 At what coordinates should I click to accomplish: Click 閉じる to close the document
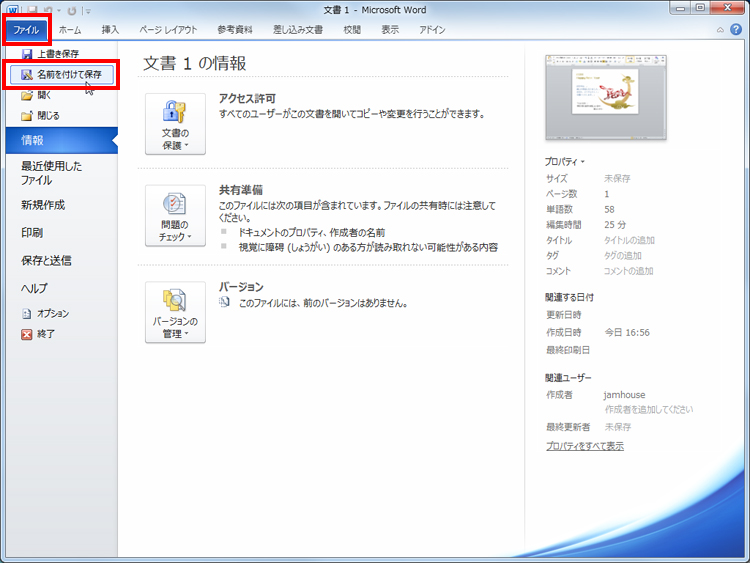(41, 115)
